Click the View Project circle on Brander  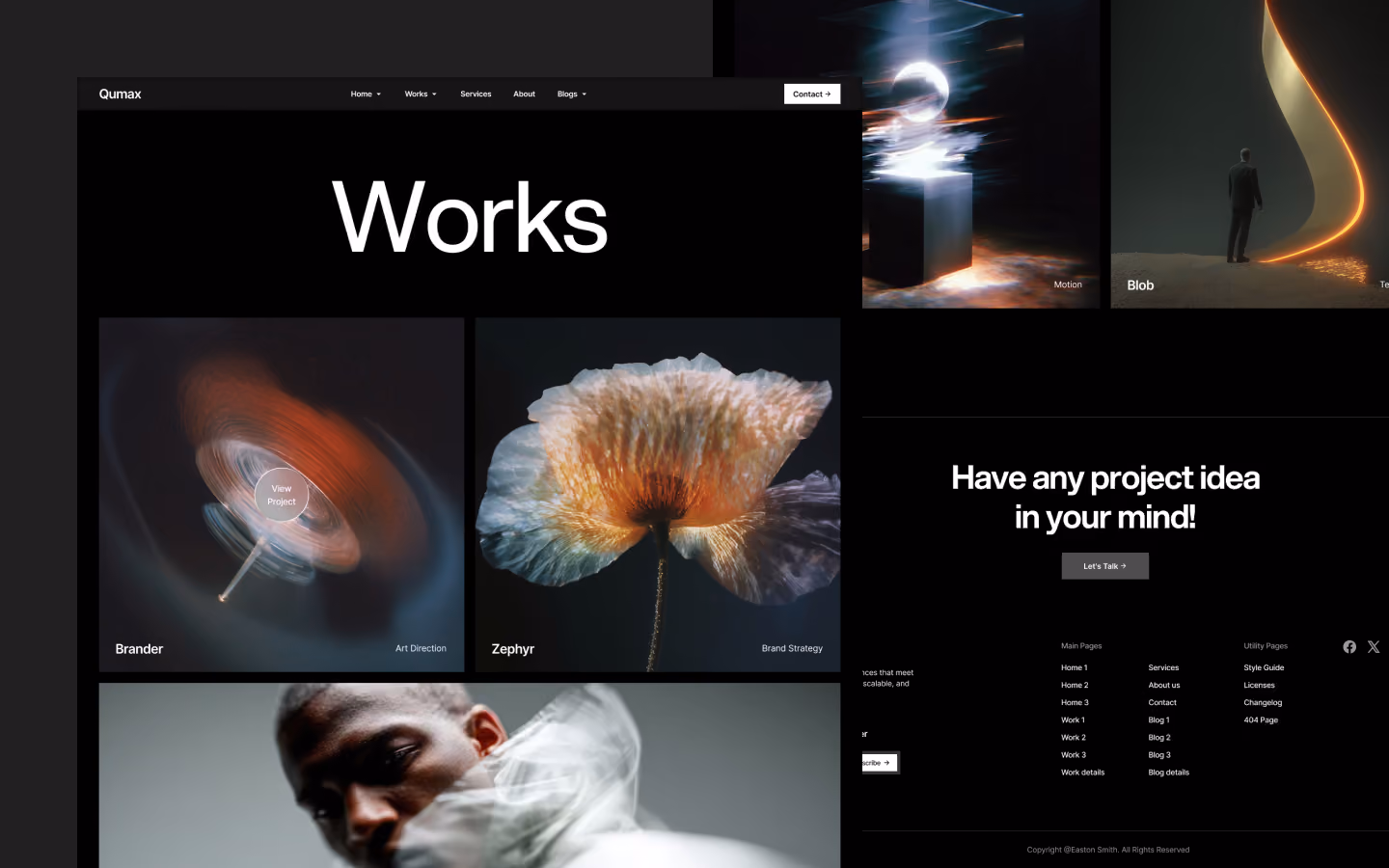point(282,495)
